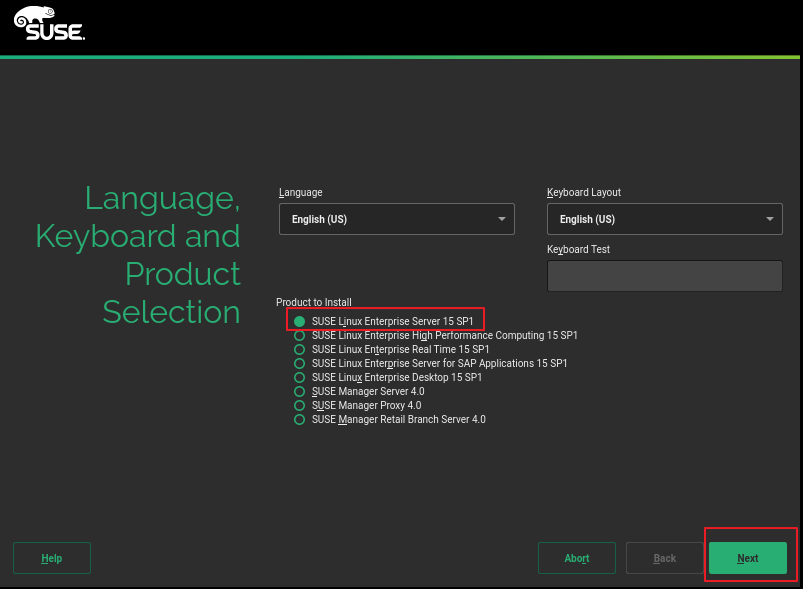This screenshot has height=589, width=803.
Task: Open Help for this installer step
Action: point(52,558)
